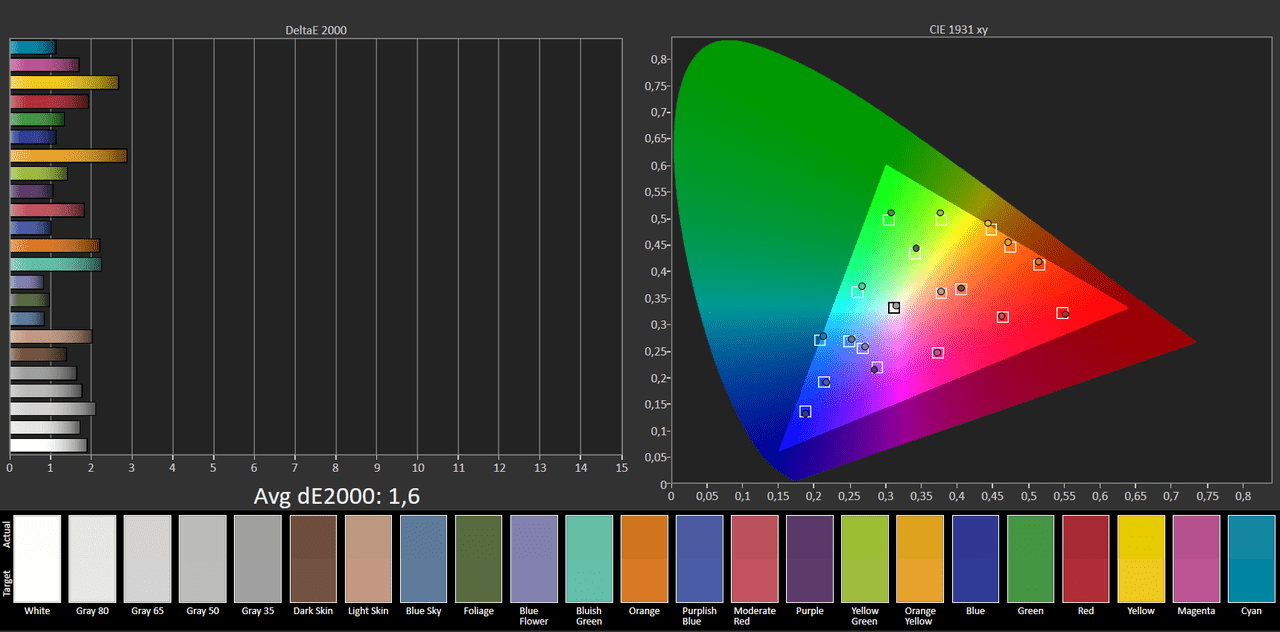The height and width of the screenshot is (632, 1280).
Task: Choose the Moderate Red swatch
Action: [x=754, y=558]
